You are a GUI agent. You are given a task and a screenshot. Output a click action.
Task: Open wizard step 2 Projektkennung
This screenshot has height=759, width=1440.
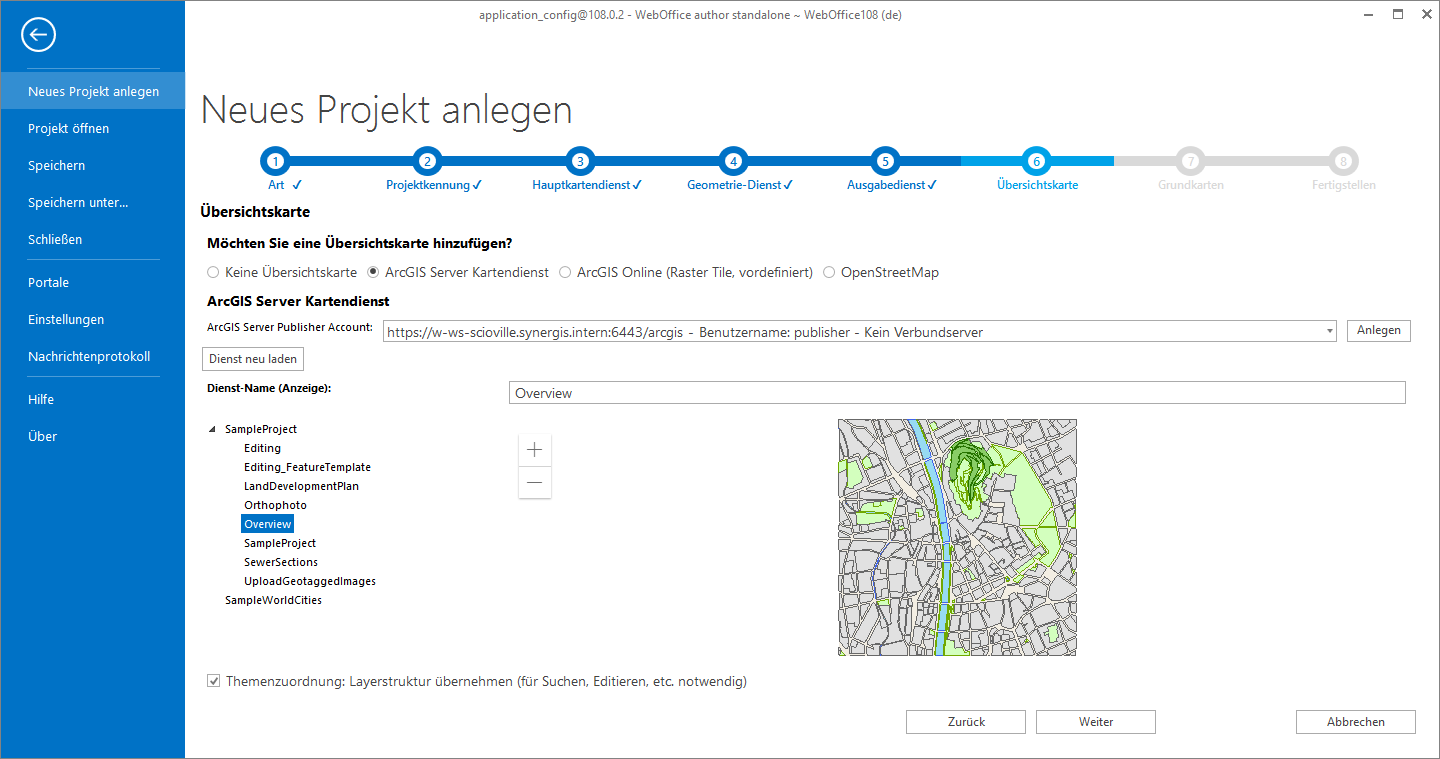427,160
